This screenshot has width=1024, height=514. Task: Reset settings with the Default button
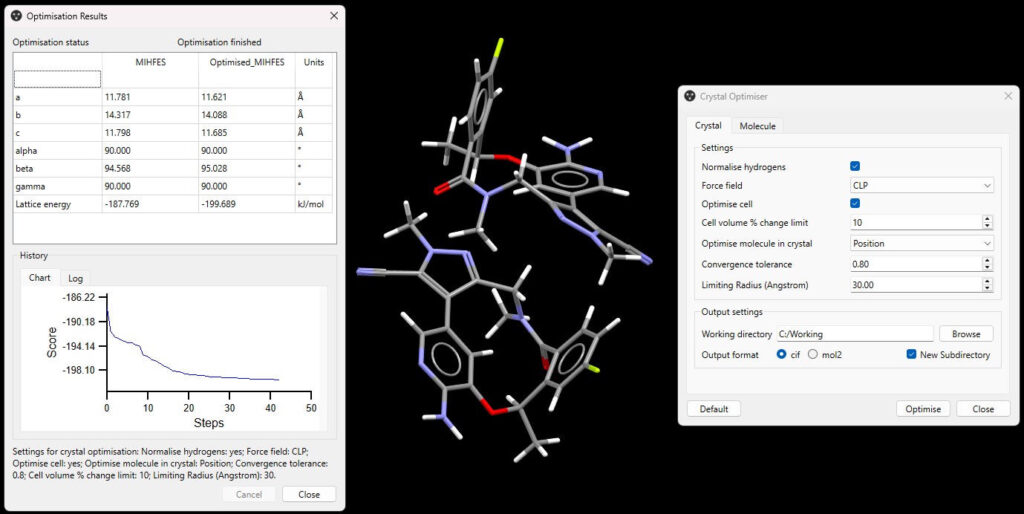(x=713, y=409)
